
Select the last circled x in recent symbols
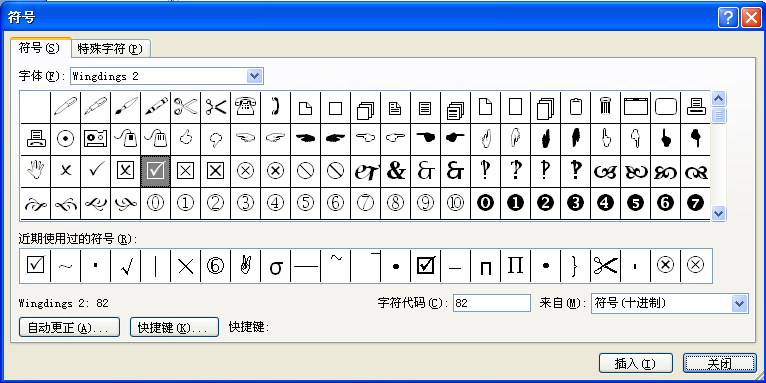[695, 266]
